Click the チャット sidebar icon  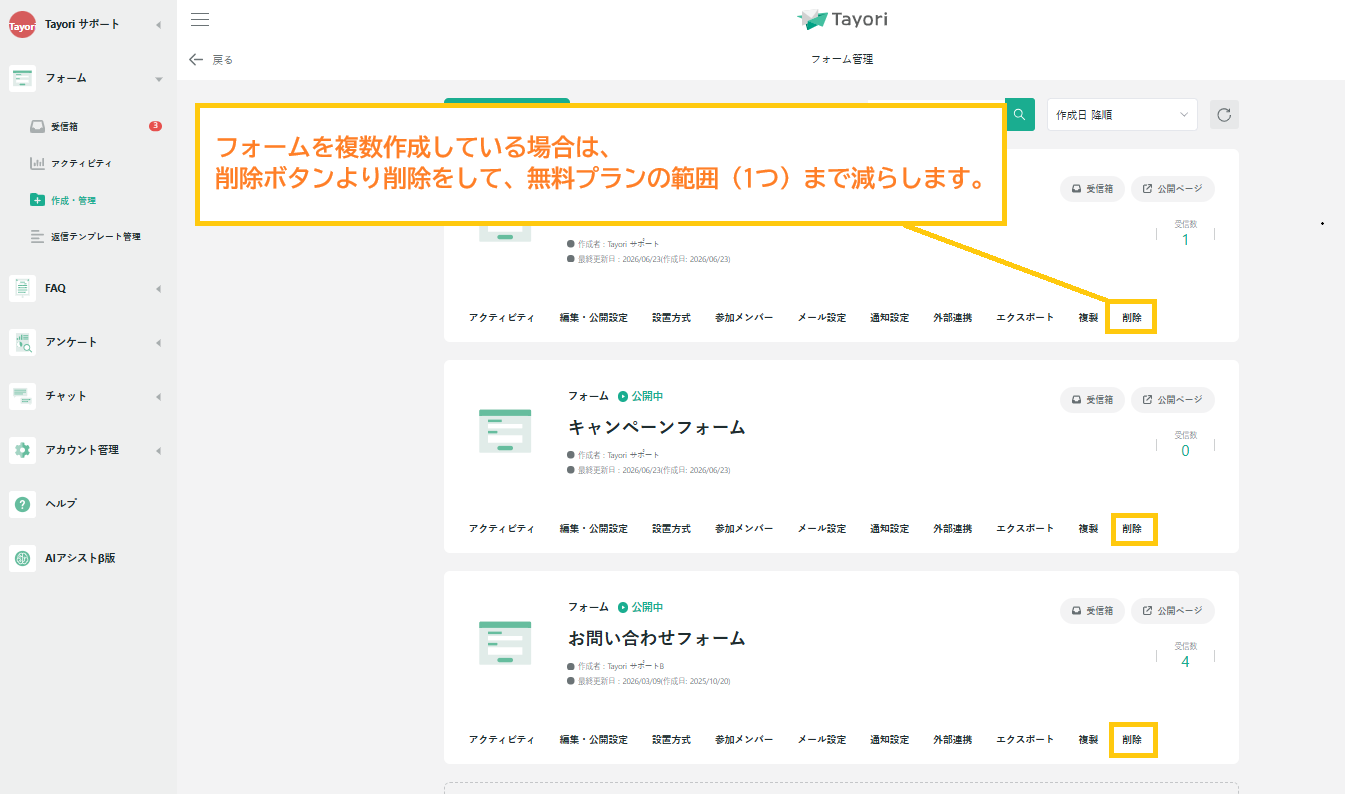point(22,396)
